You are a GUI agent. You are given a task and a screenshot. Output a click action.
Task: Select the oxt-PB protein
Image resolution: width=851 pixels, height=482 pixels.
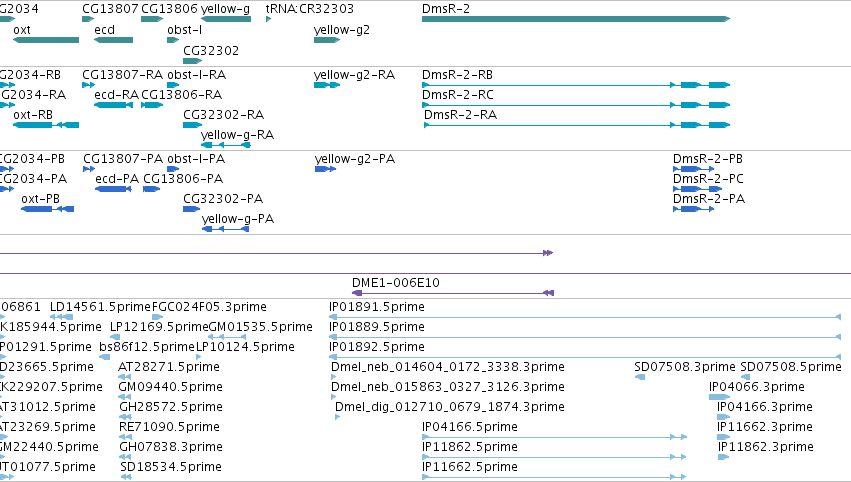click(x=47, y=209)
